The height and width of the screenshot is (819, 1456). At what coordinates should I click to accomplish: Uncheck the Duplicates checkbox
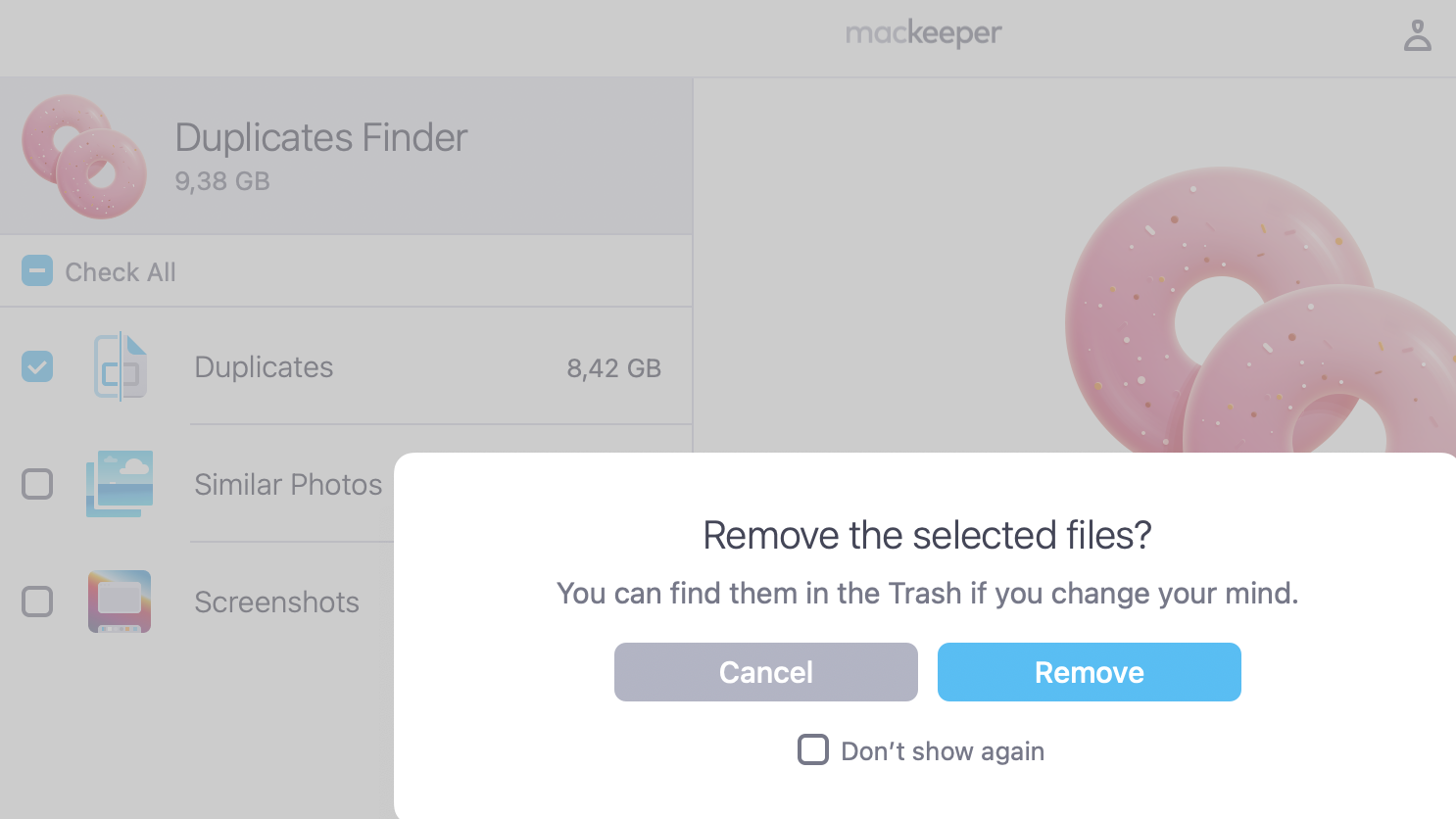(x=36, y=365)
